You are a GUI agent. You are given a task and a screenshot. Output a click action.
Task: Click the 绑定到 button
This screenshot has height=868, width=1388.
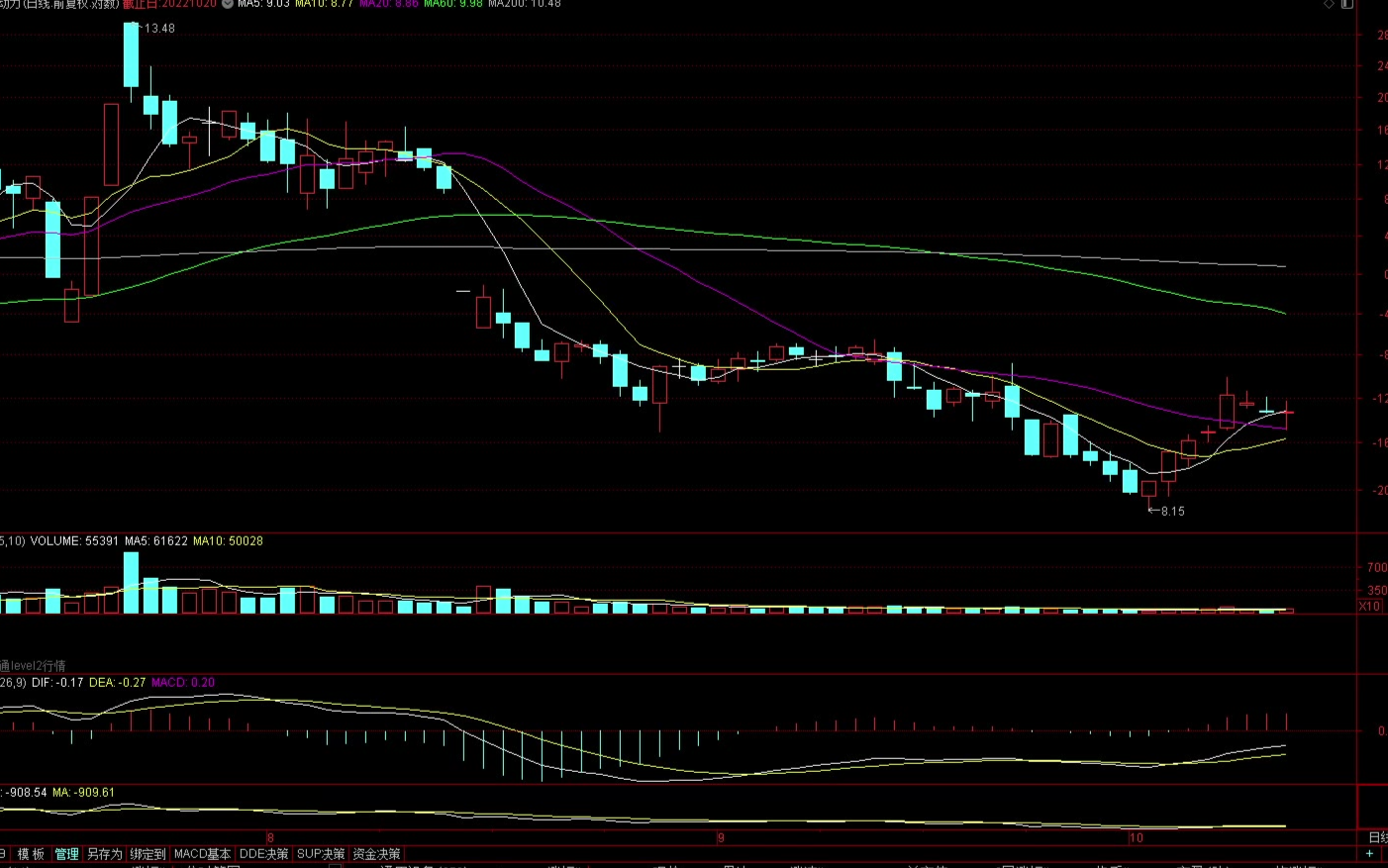(148, 853)
